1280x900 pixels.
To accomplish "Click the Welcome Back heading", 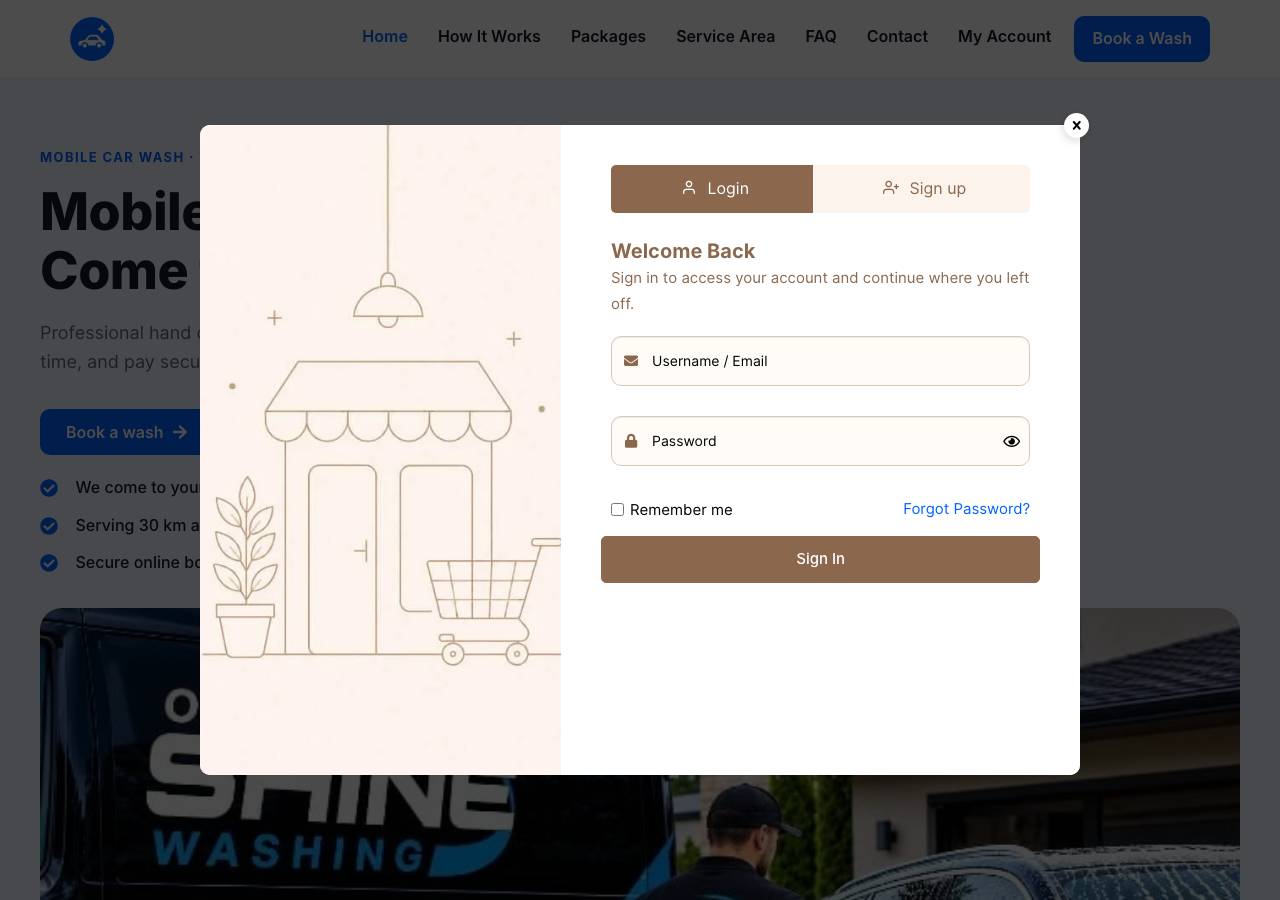I will [x=683, y=251].
